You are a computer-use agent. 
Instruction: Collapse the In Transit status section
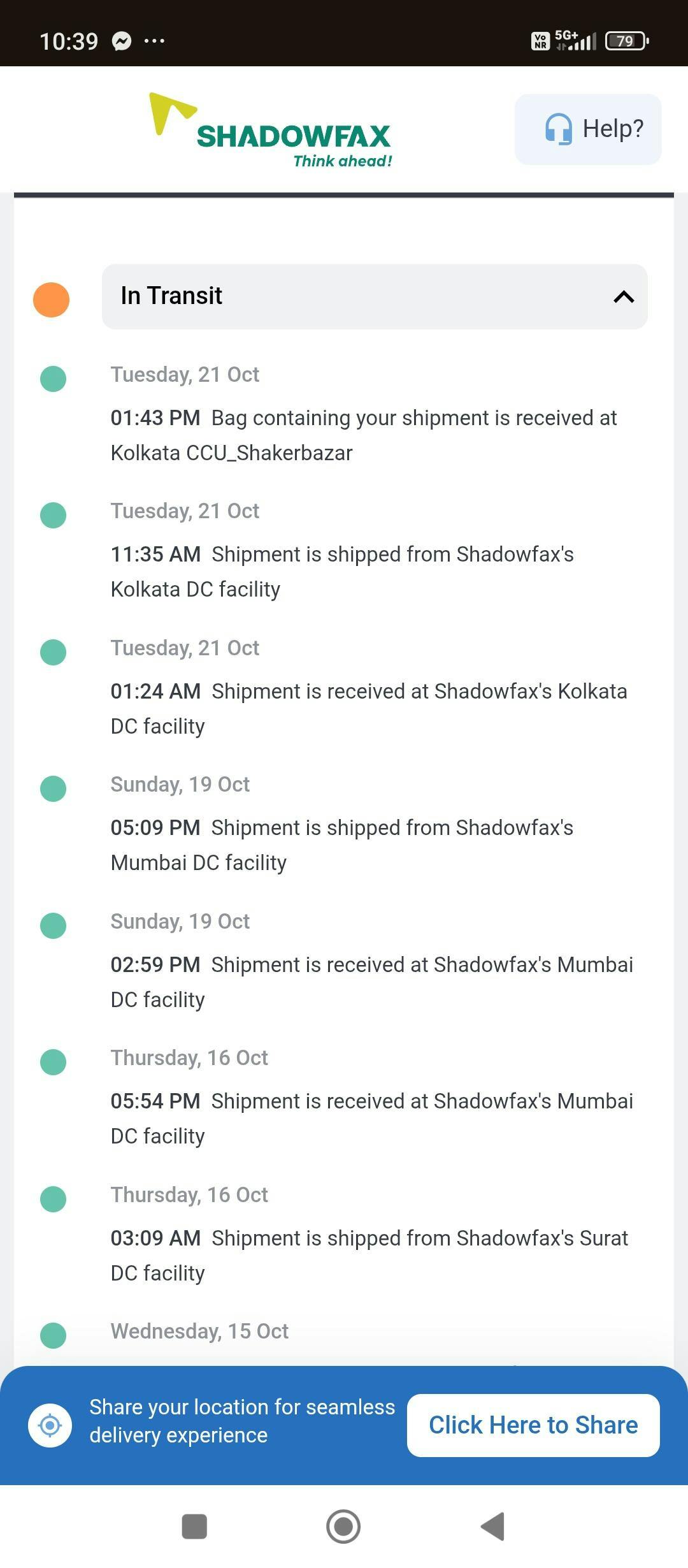(375, 296)
